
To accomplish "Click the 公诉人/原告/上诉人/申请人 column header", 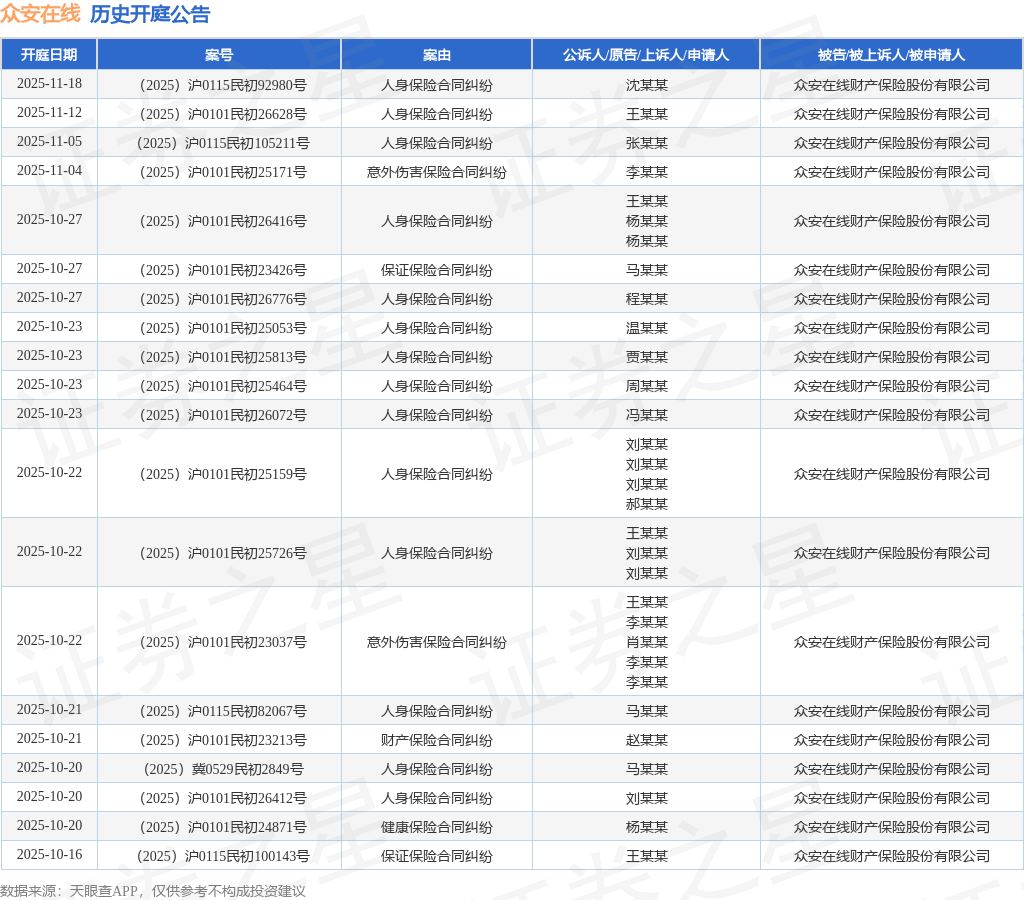I will click(x=646, y=55).
